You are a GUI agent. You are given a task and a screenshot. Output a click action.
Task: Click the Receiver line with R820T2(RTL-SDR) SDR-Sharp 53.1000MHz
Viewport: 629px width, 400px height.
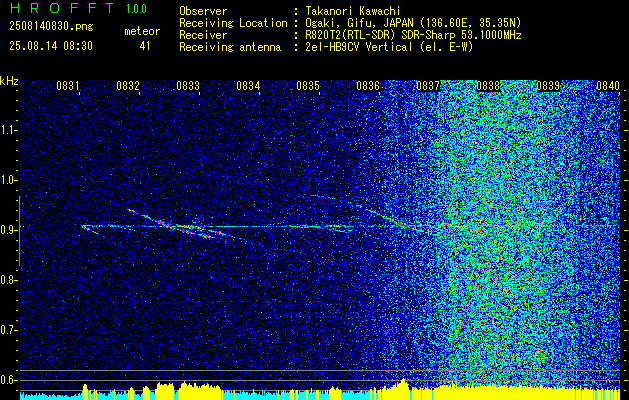coord(350,35)
